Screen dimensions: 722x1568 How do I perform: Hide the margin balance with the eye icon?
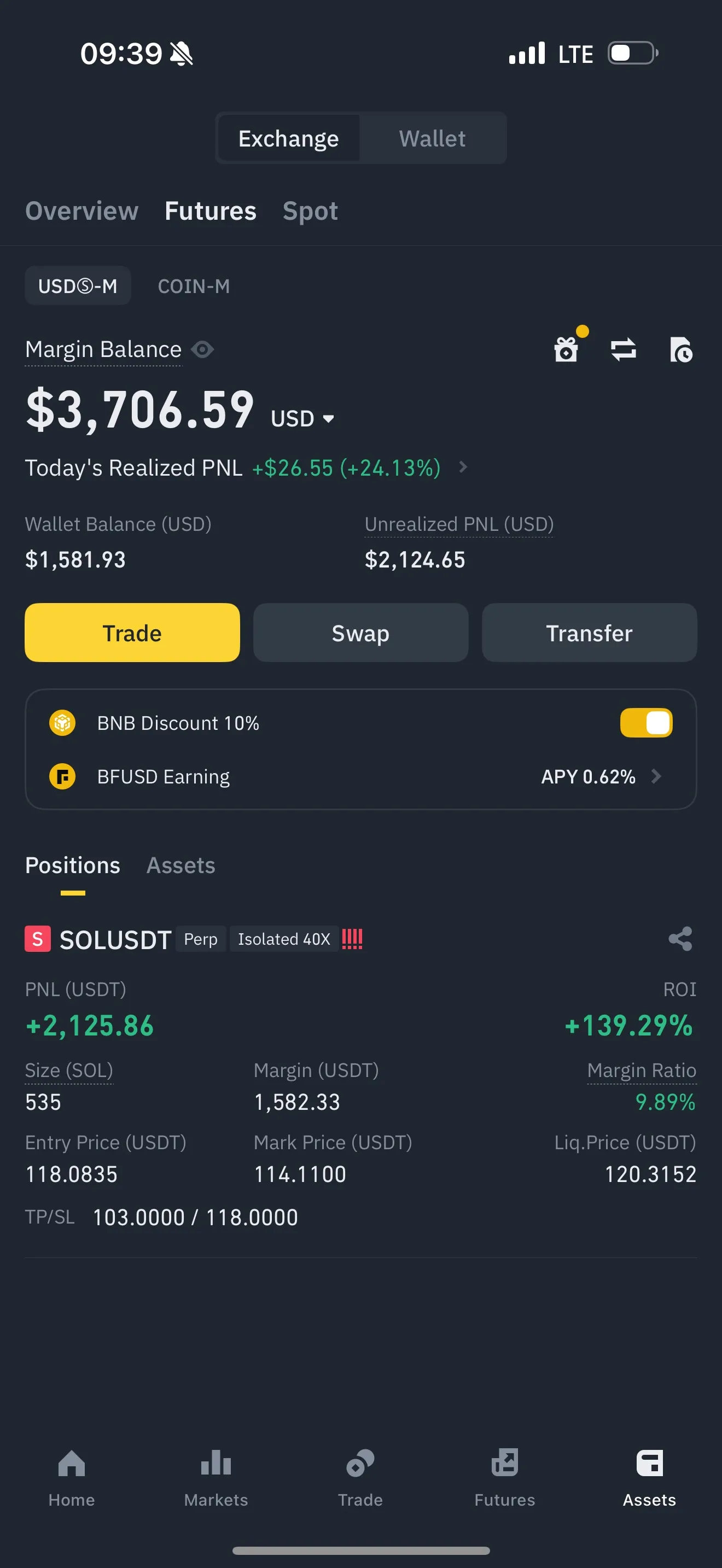coord(202,349)
